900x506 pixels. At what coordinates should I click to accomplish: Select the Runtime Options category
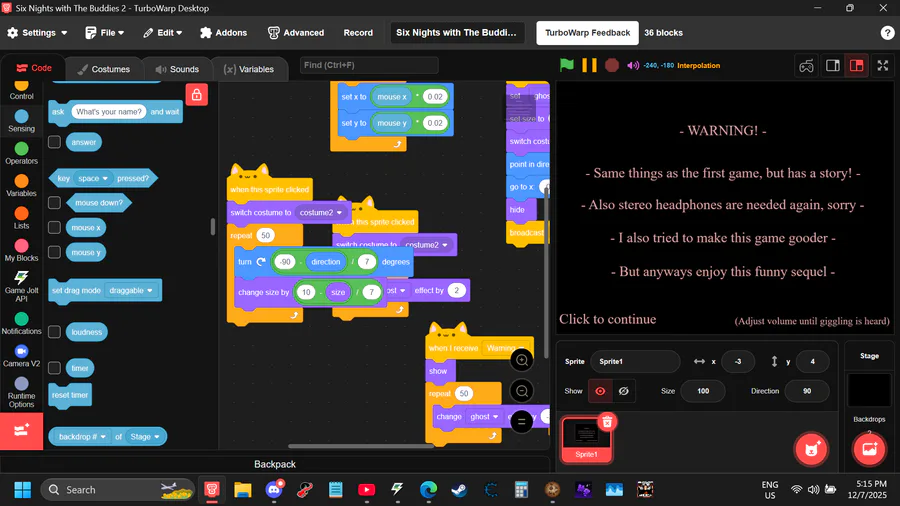pos(21,392)
